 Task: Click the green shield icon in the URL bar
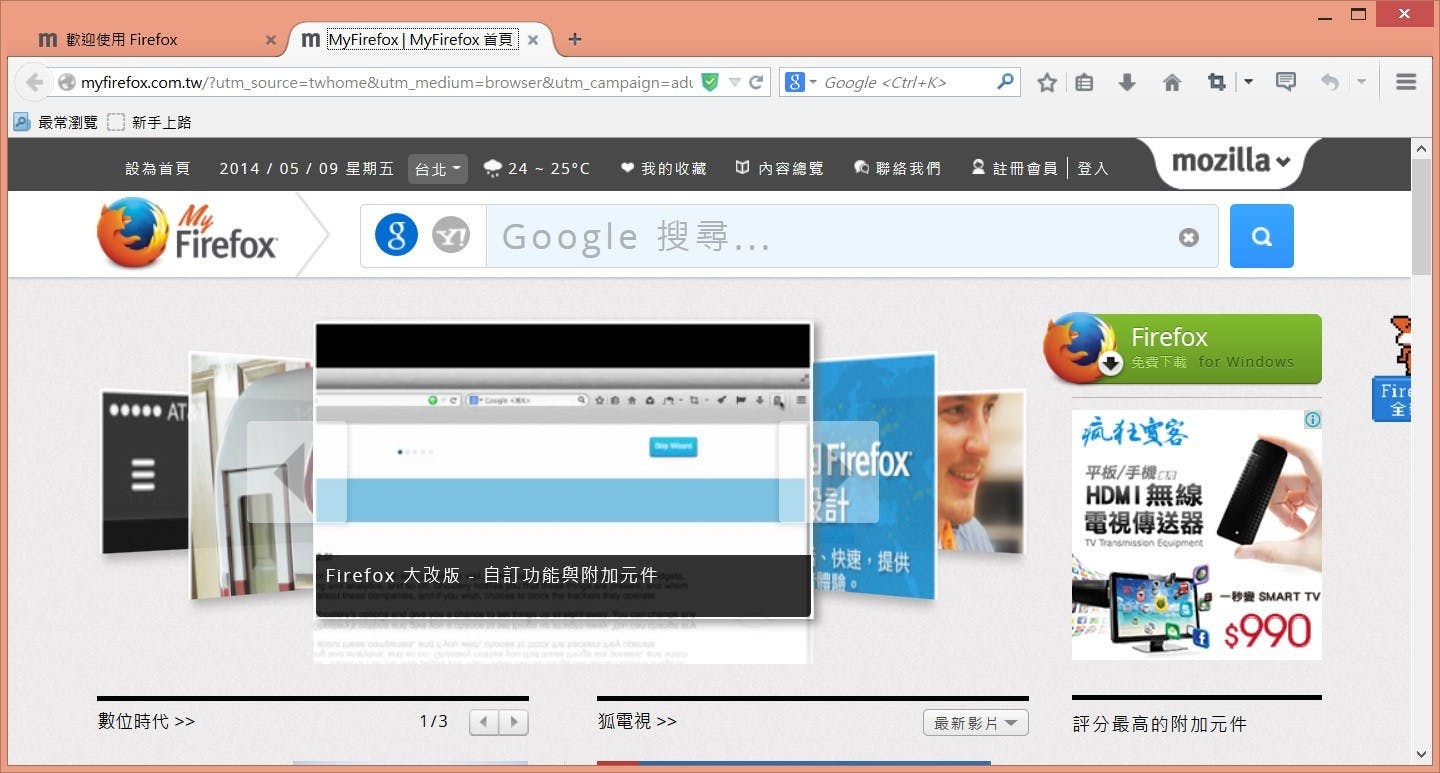[710, 82]
